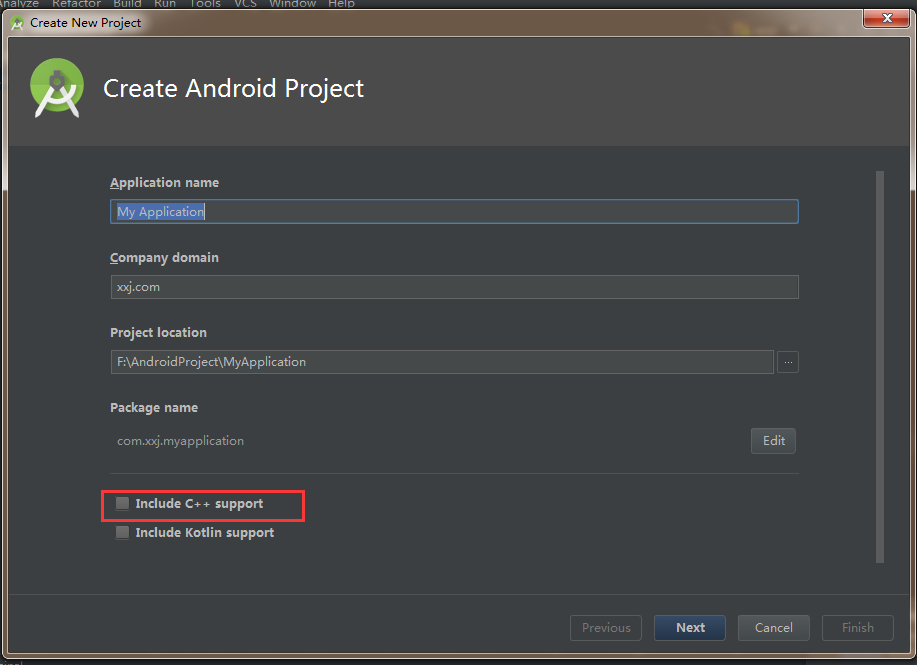Open the Refactor menu
This screenshot has height=665, width=917.
click(77, 4)
